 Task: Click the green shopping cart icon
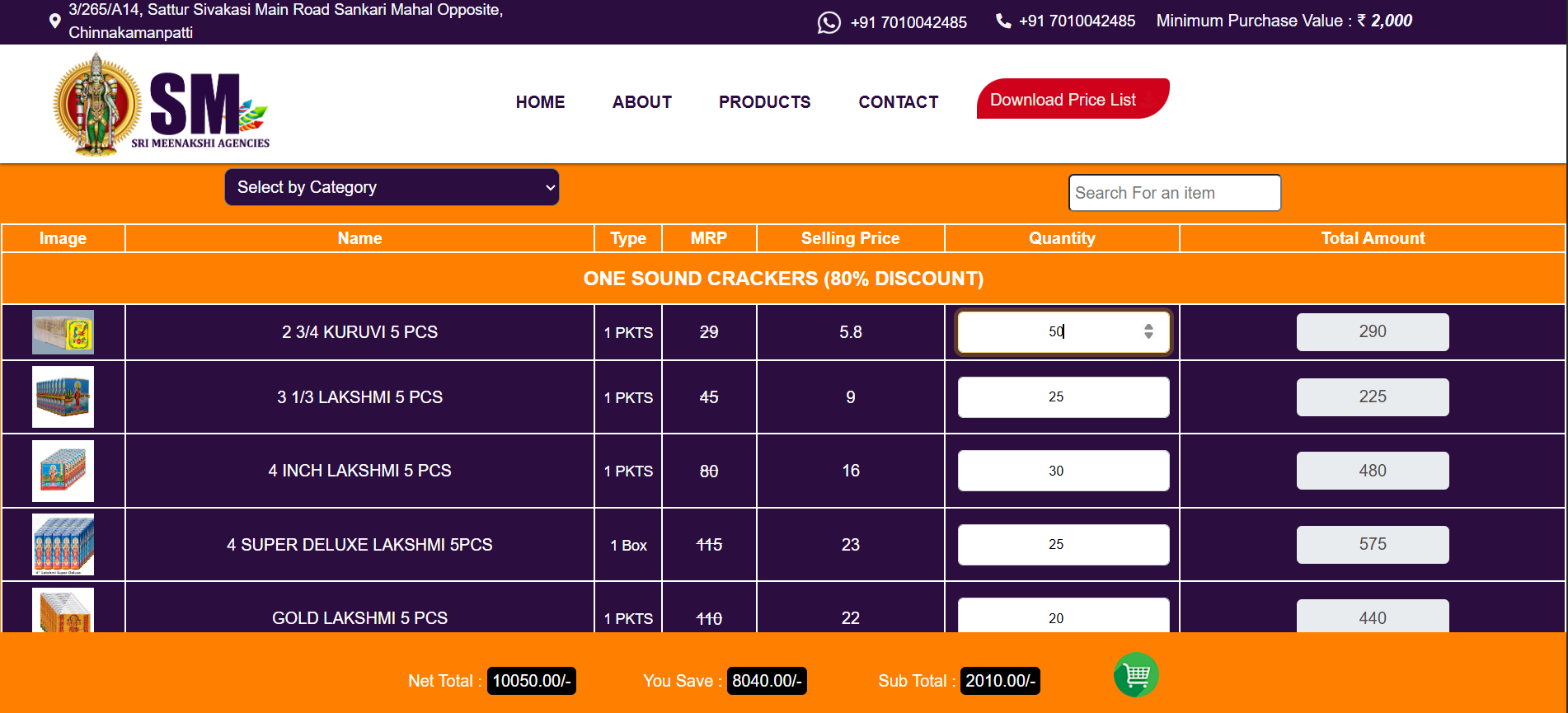pyautogui.click(x=1136, y=675)
